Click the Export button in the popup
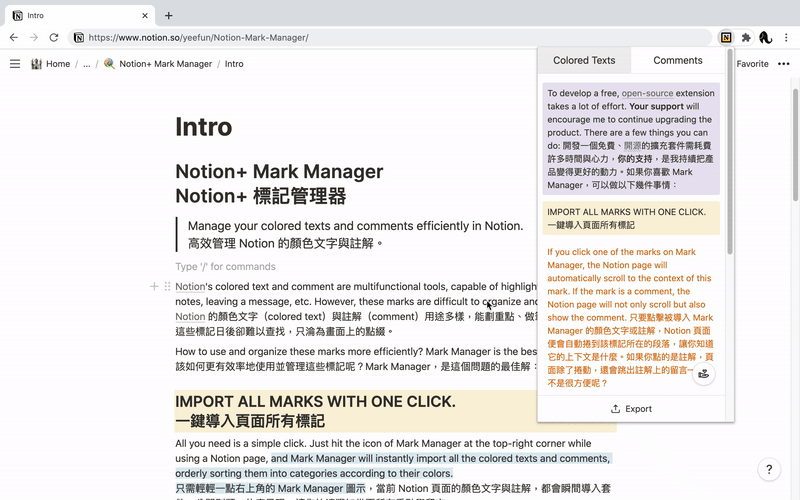This screenshot has height=500, width=800. tap(631, 409)
